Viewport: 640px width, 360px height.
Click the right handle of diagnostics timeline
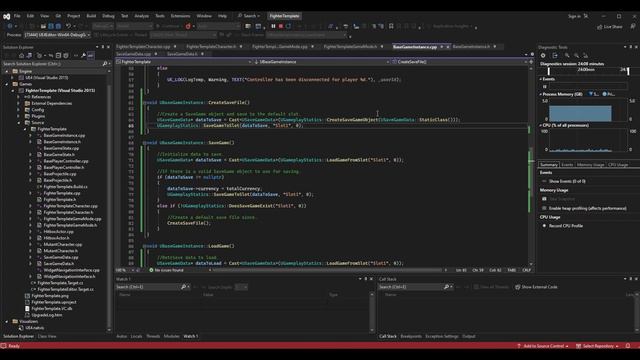click(628, 71)
